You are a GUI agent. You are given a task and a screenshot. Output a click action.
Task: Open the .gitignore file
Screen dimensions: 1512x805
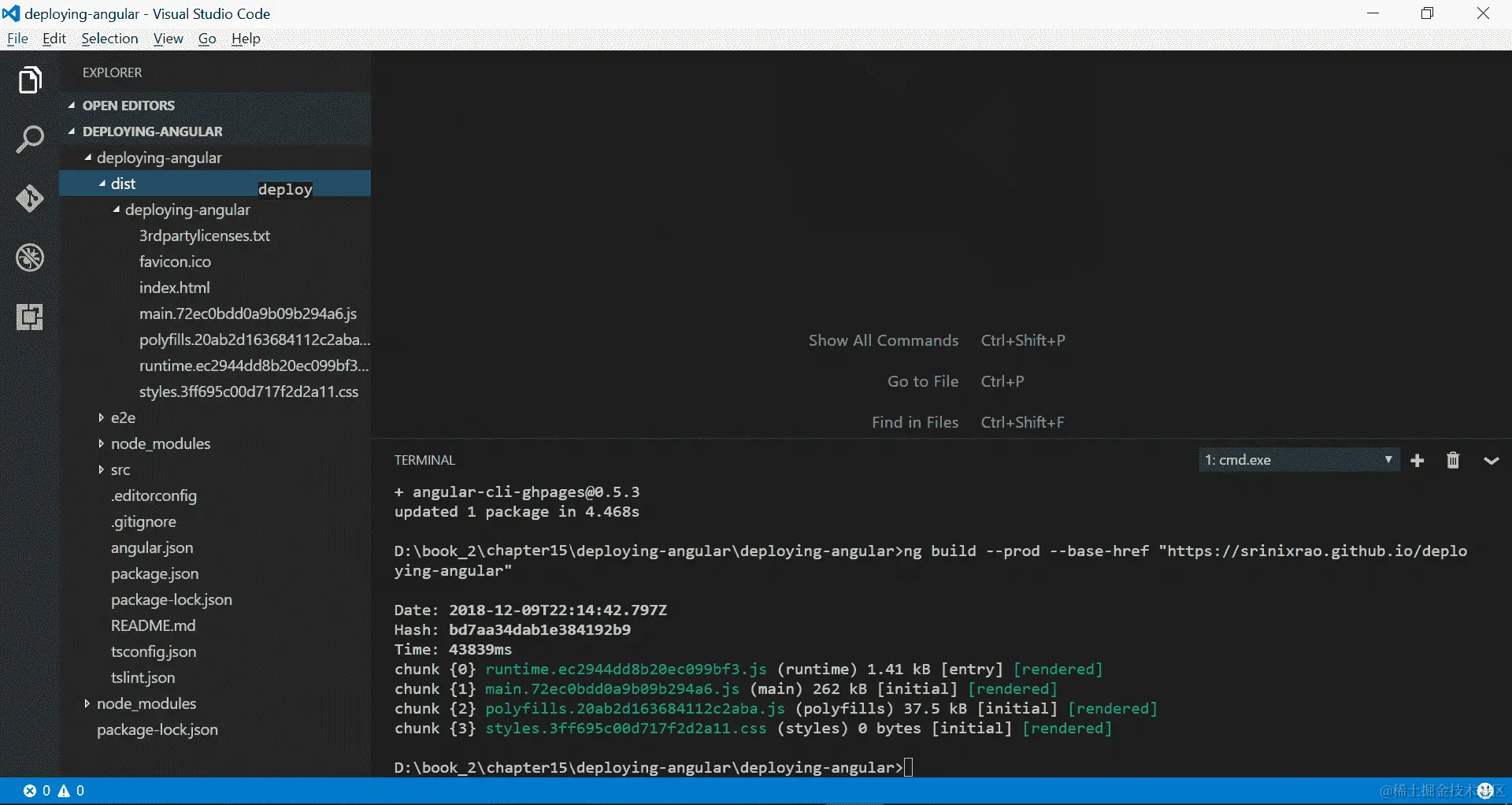coord(143,521)
